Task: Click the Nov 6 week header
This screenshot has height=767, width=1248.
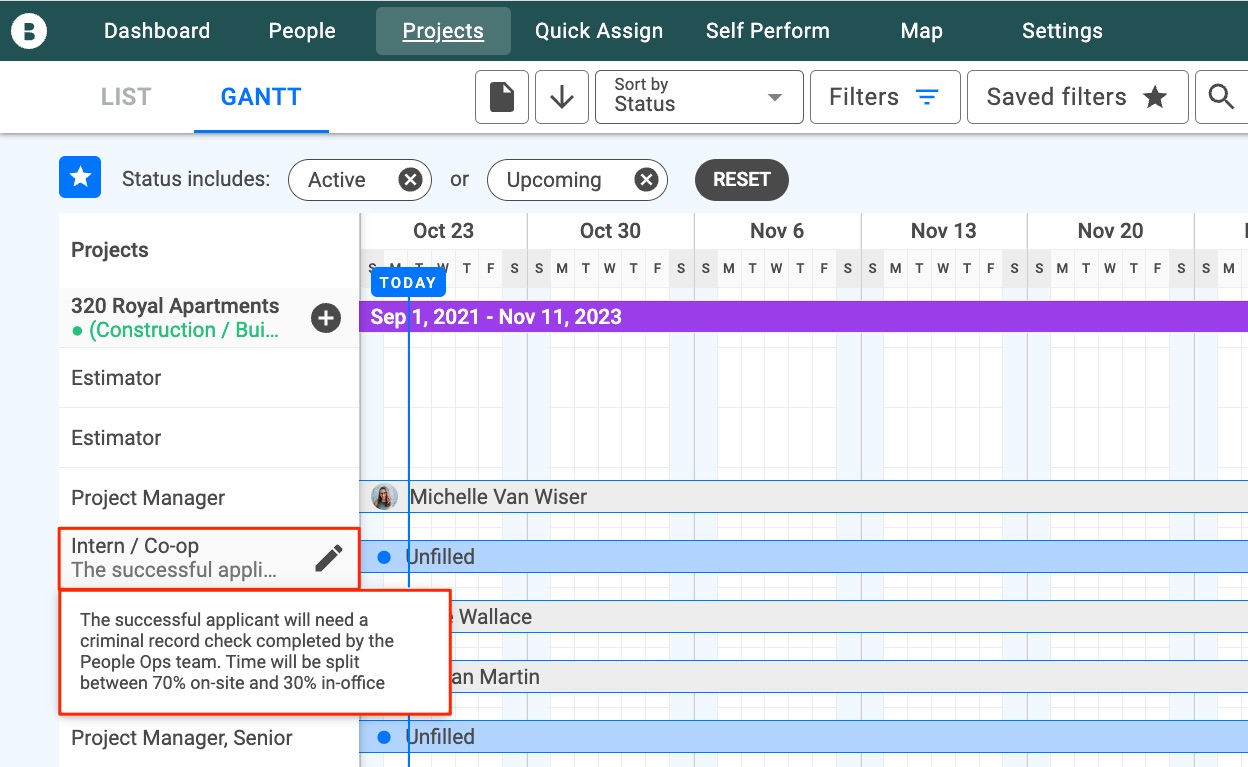Action: point(777,231)
